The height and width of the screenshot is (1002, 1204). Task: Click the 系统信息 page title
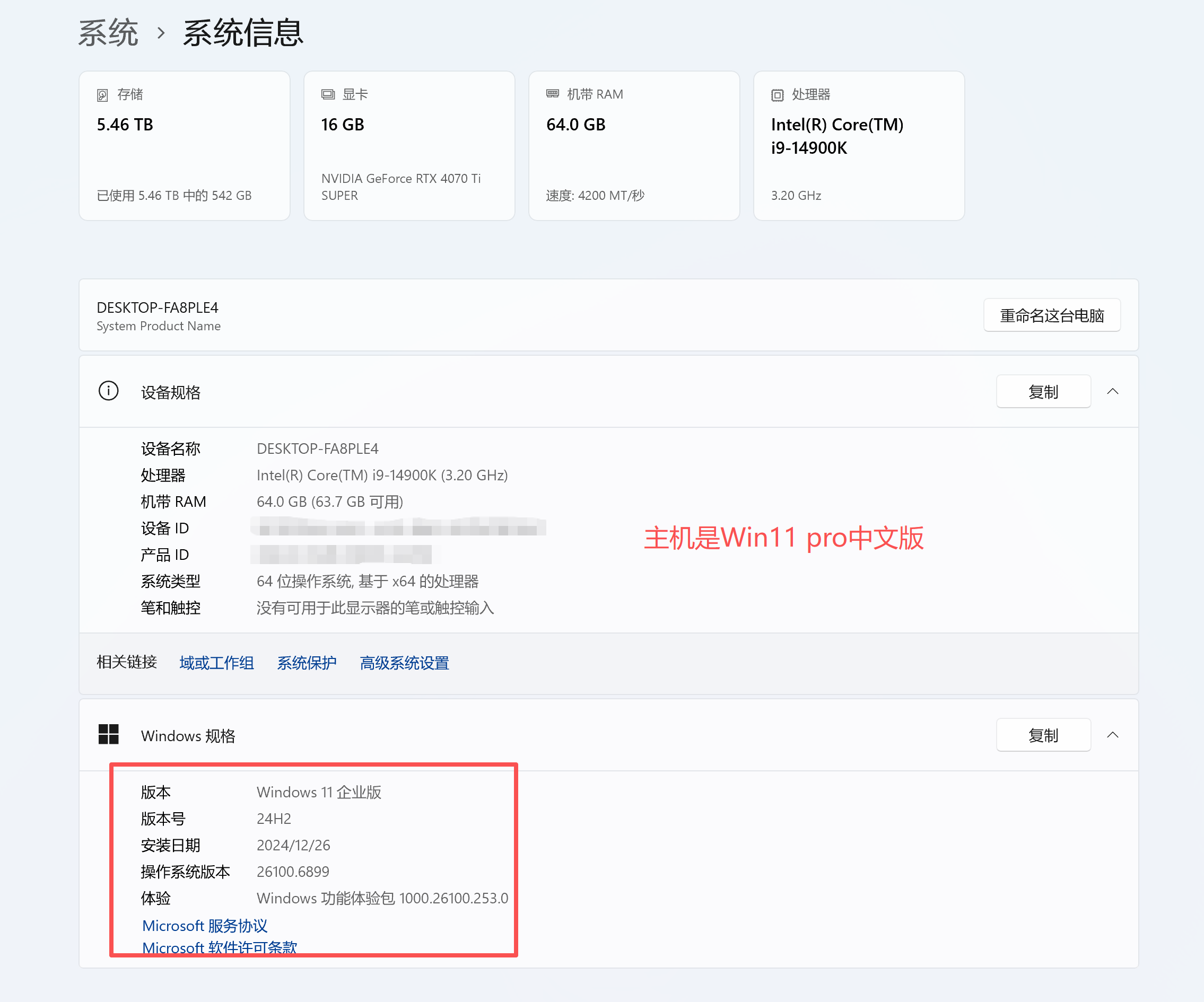[242, 33]
